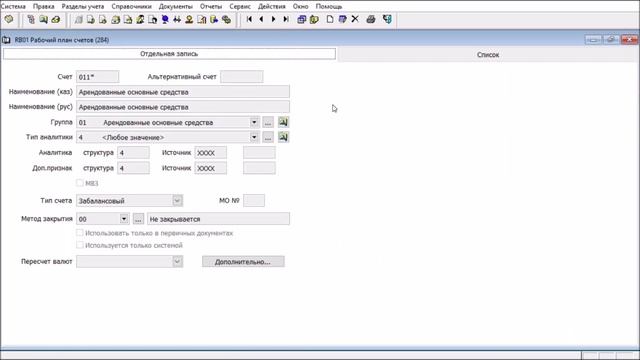The width and height of the screenshot is (640, 360).
Task: Open the Метод закрытия code dropdown
Action: [x=124, y=219]
